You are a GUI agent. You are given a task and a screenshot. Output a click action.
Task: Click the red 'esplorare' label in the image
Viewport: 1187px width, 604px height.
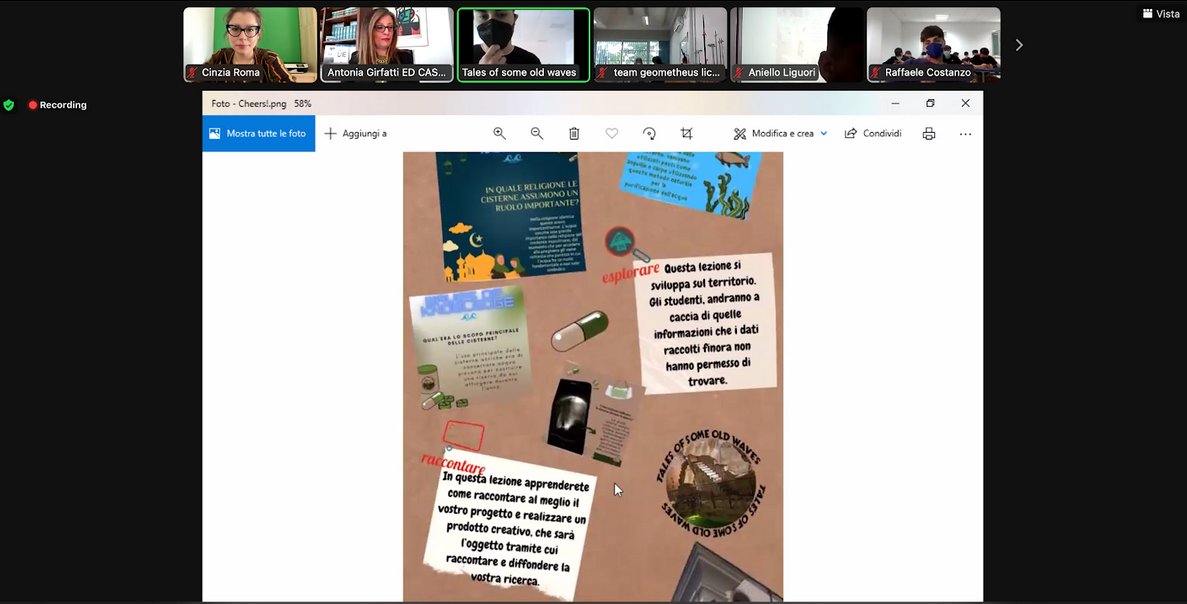[x=631, y=272]
